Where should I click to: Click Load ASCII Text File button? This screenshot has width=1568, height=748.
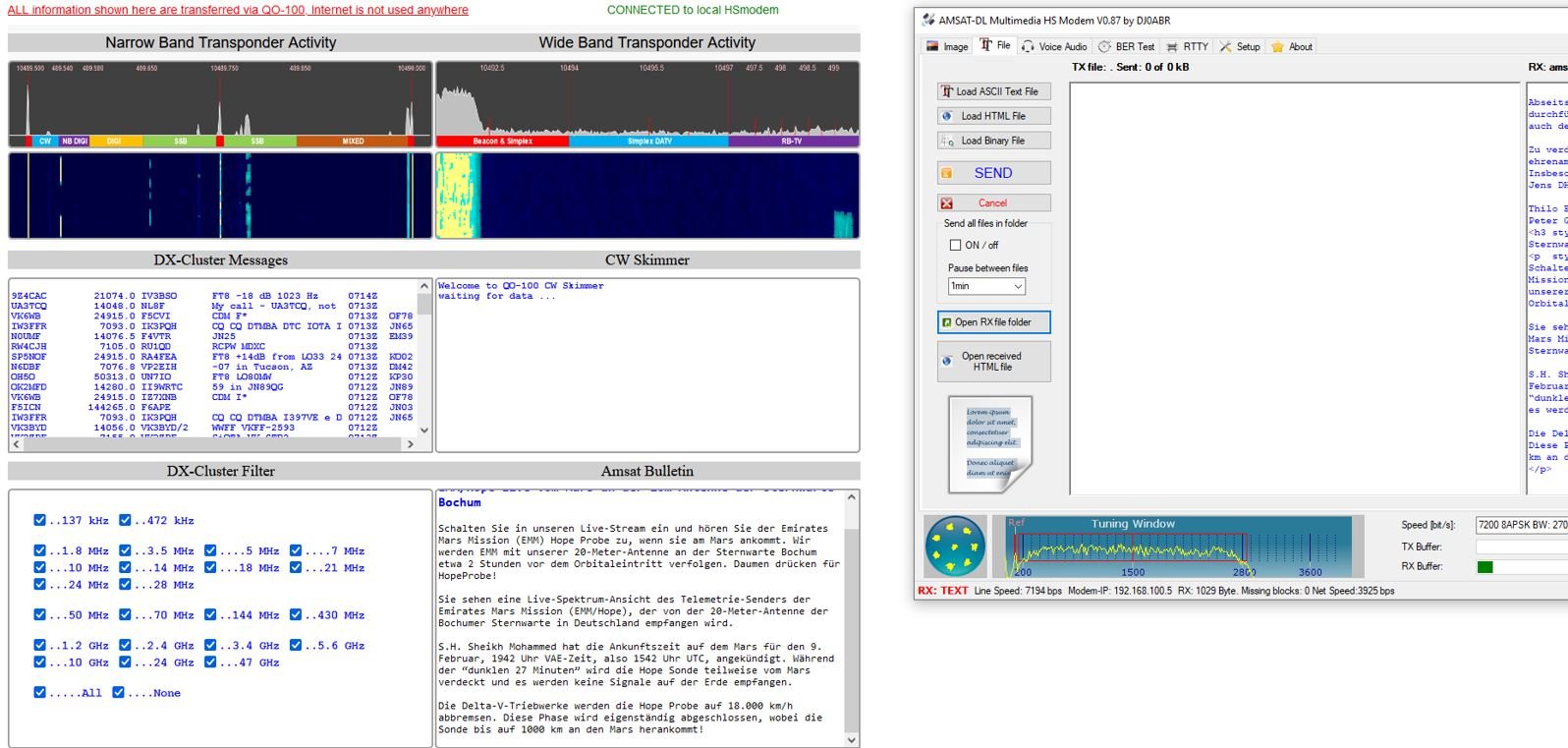(993, 91)
